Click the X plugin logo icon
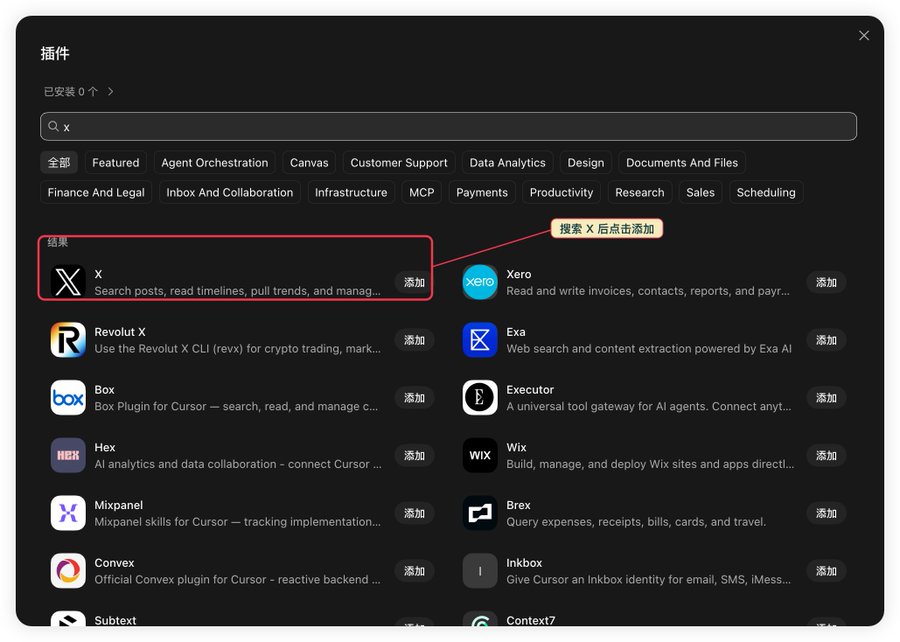The width and height of the screenshot is (900, 642). pyautogui.click(x=68, y=282)
